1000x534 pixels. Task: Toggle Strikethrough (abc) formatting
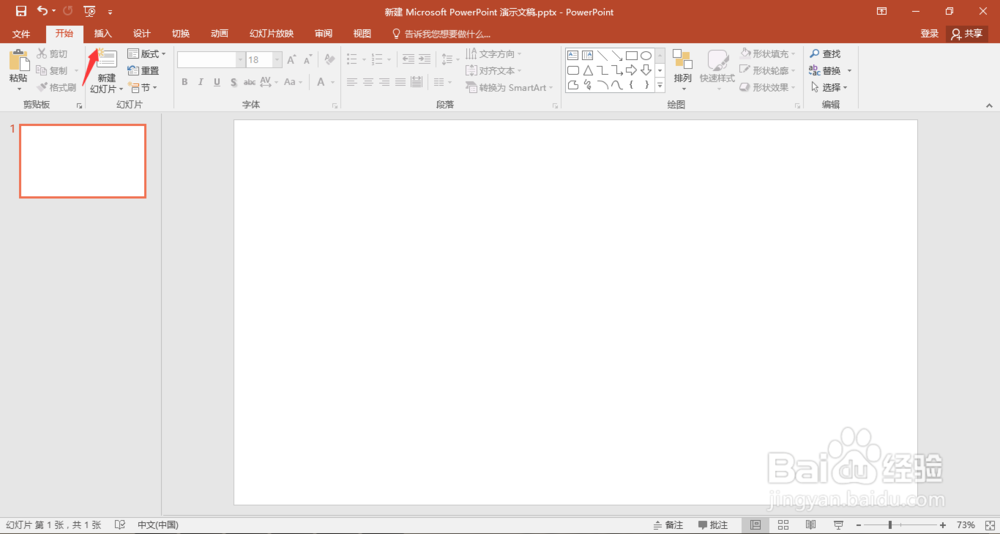tap(249, 82)
